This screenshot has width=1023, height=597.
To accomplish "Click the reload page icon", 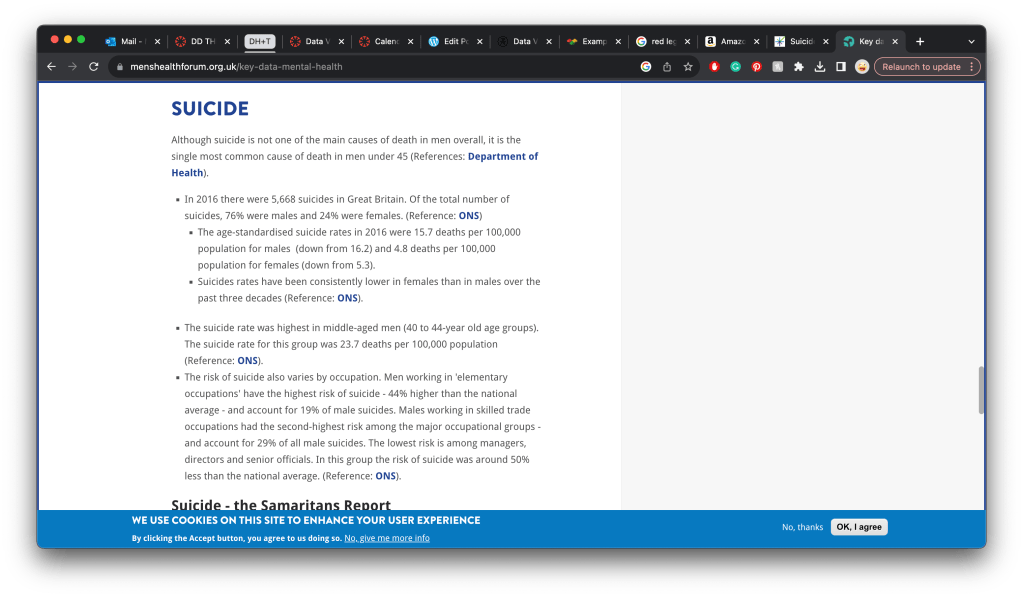I will point(94,67).
